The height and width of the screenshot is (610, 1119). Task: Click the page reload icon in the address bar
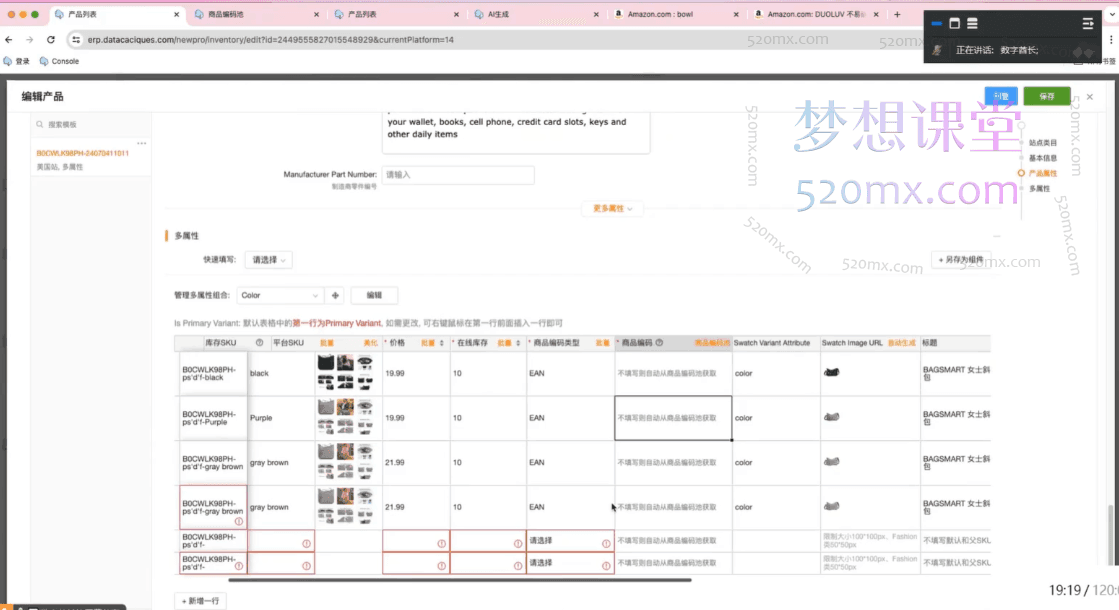50,40
